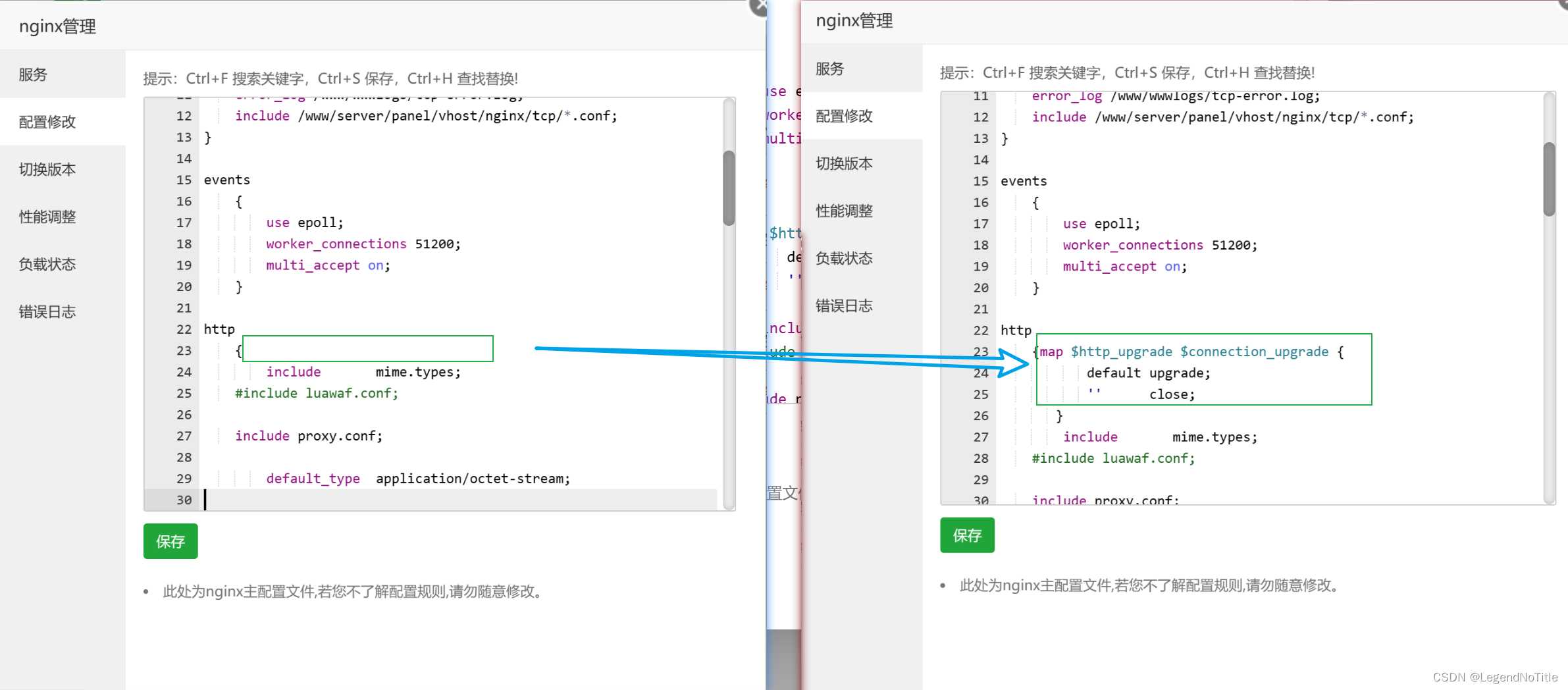Click 'include mime.types;' line in right editor
The height and width of the screenshot is (690, 1568).
[x=1160, y=437]
